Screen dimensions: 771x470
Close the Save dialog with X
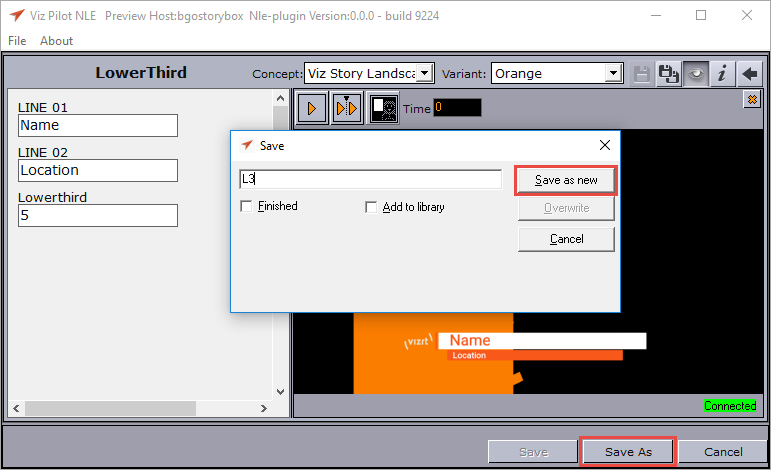coord(605,145)
